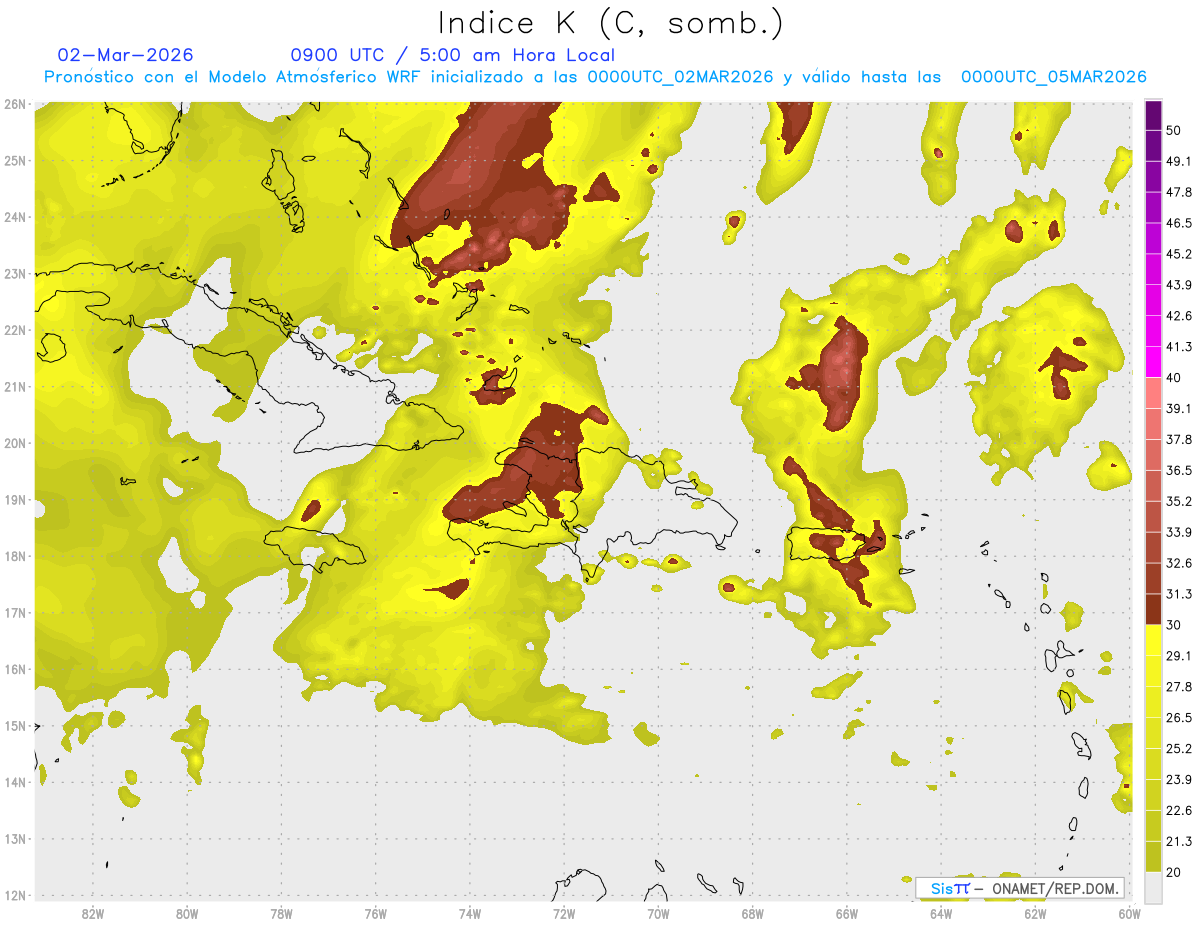Click the 'Indice K (C, somb.)' title
Image resolution: width=1200 pixels, height=927 pixels.
tap(611, 23)
